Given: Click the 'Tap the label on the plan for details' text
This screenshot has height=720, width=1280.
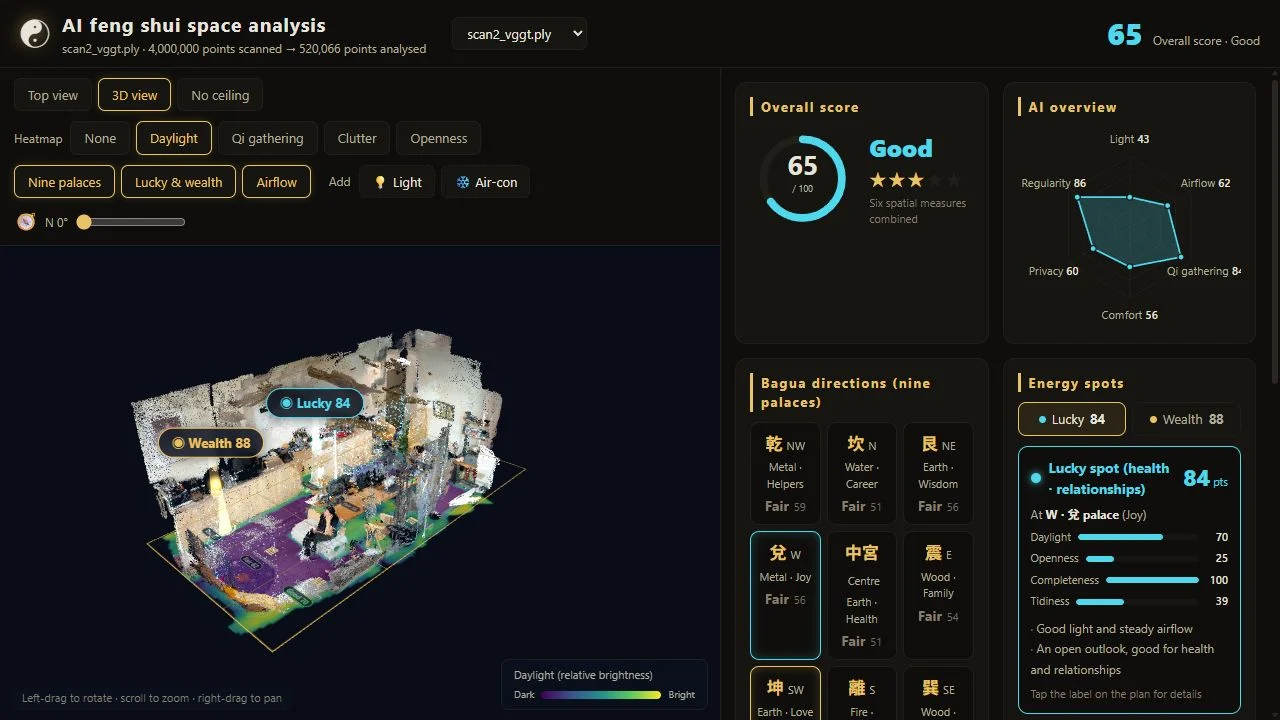Looking at the screenshot, I should click(1116, 694).
